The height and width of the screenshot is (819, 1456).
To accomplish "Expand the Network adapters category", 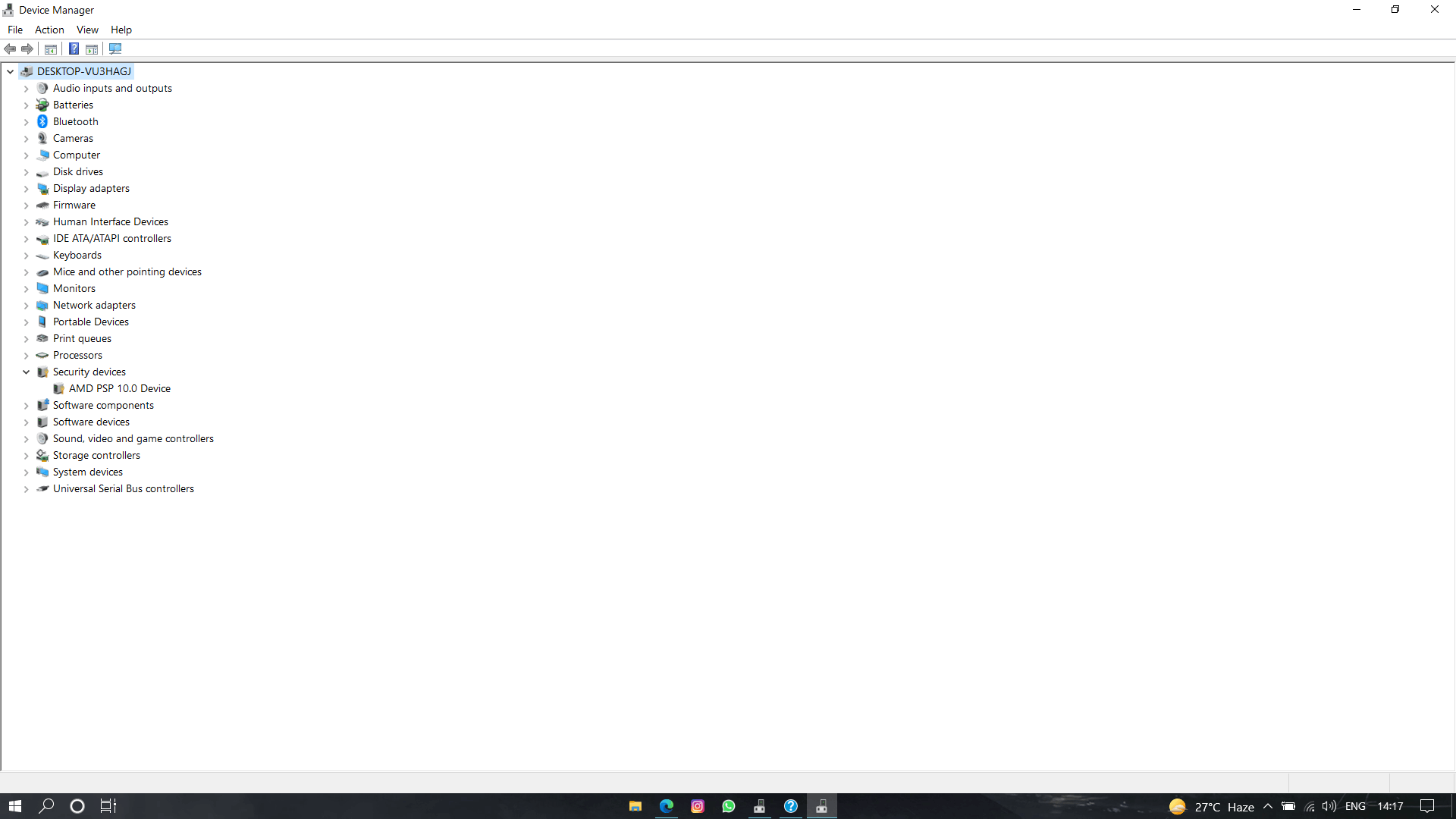I will tap(26, 305).
